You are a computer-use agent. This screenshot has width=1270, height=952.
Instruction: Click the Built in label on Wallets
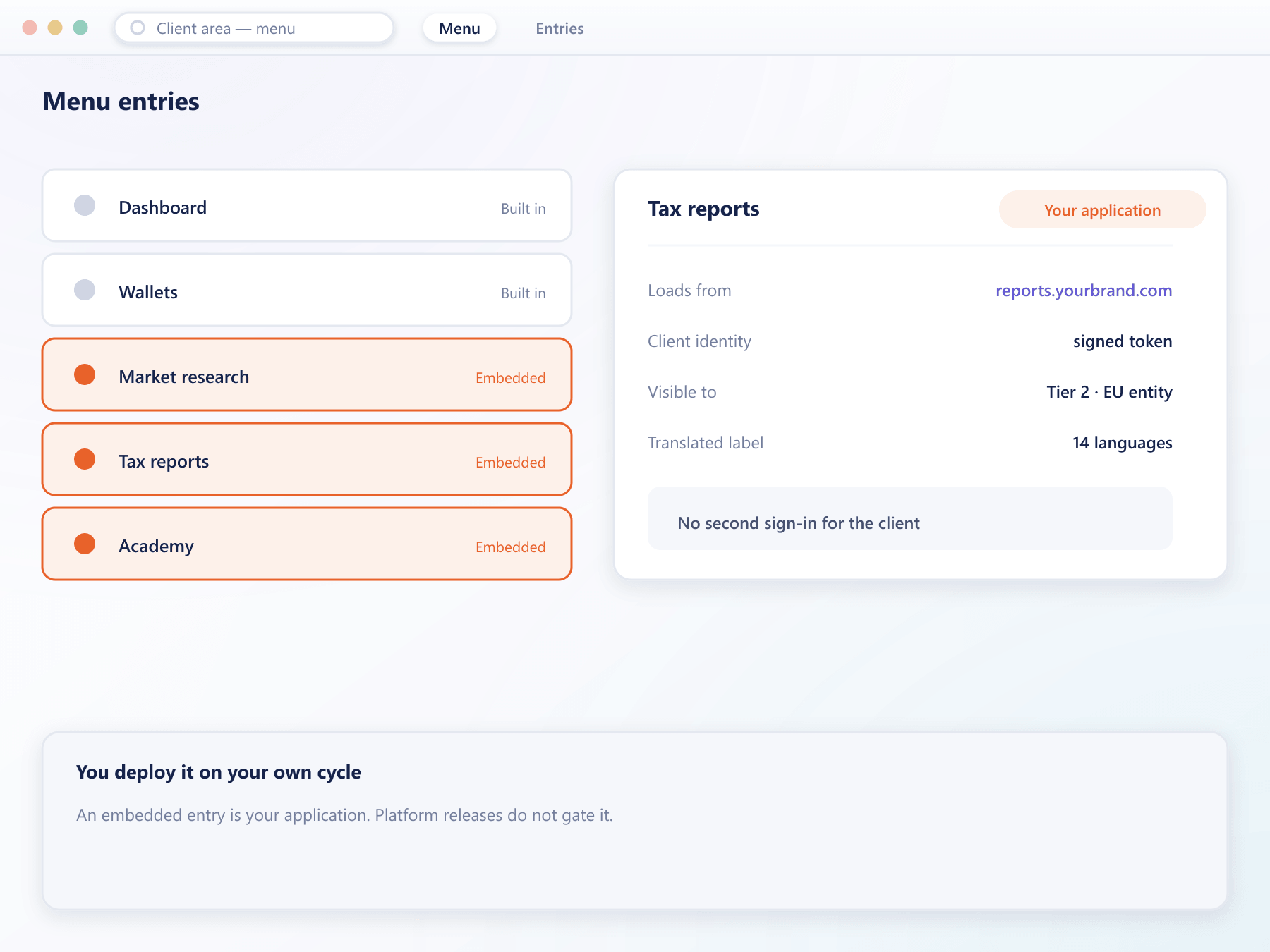coord(524,293)
